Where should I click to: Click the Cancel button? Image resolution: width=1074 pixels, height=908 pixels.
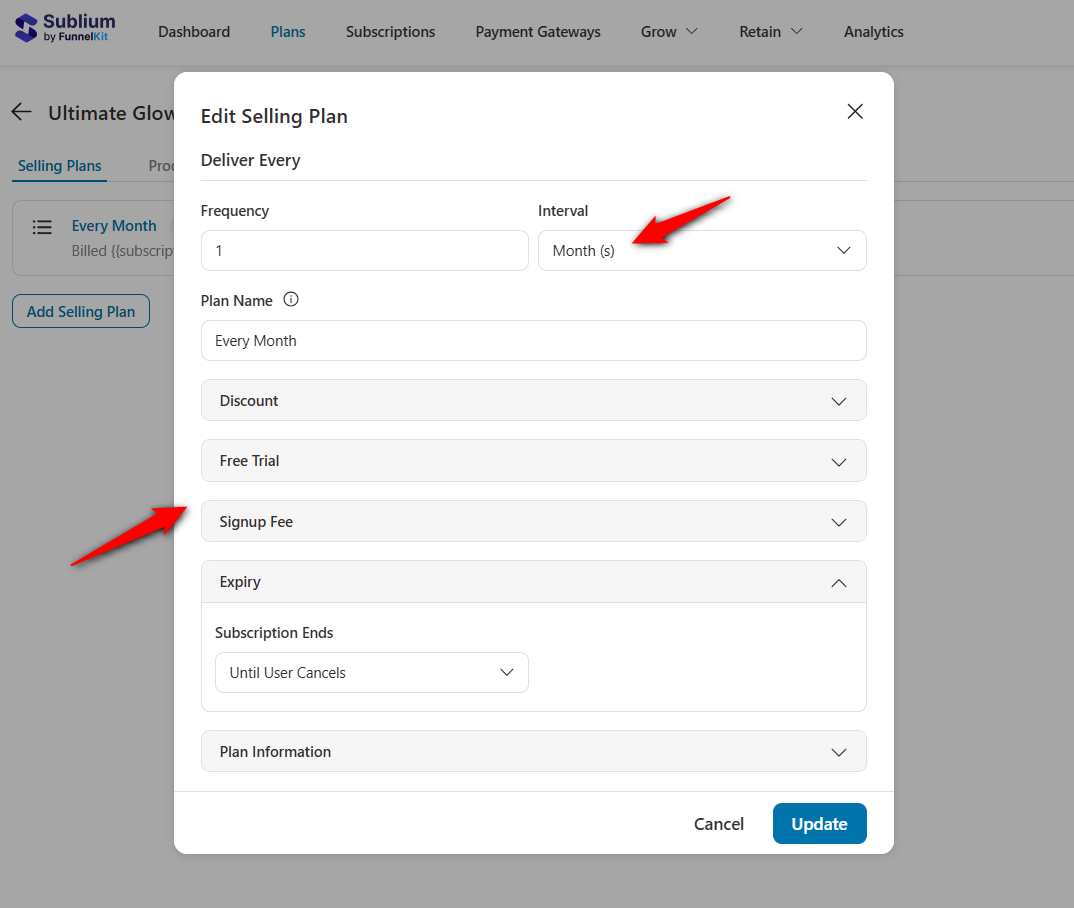click(x=718, y=823)
